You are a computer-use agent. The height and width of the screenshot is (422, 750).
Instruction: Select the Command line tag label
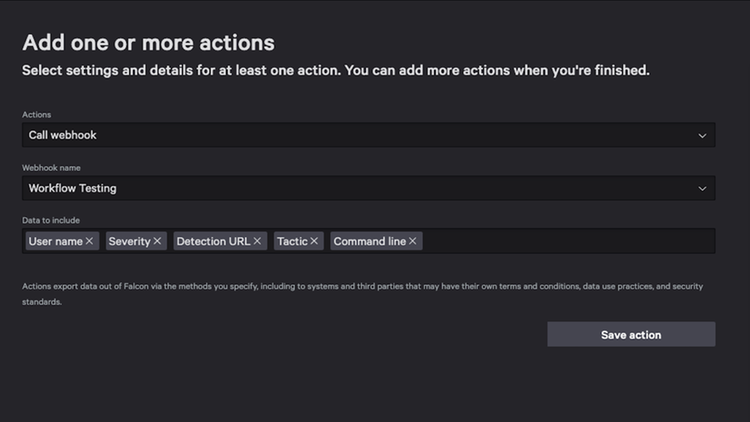[x=369, y=241]
